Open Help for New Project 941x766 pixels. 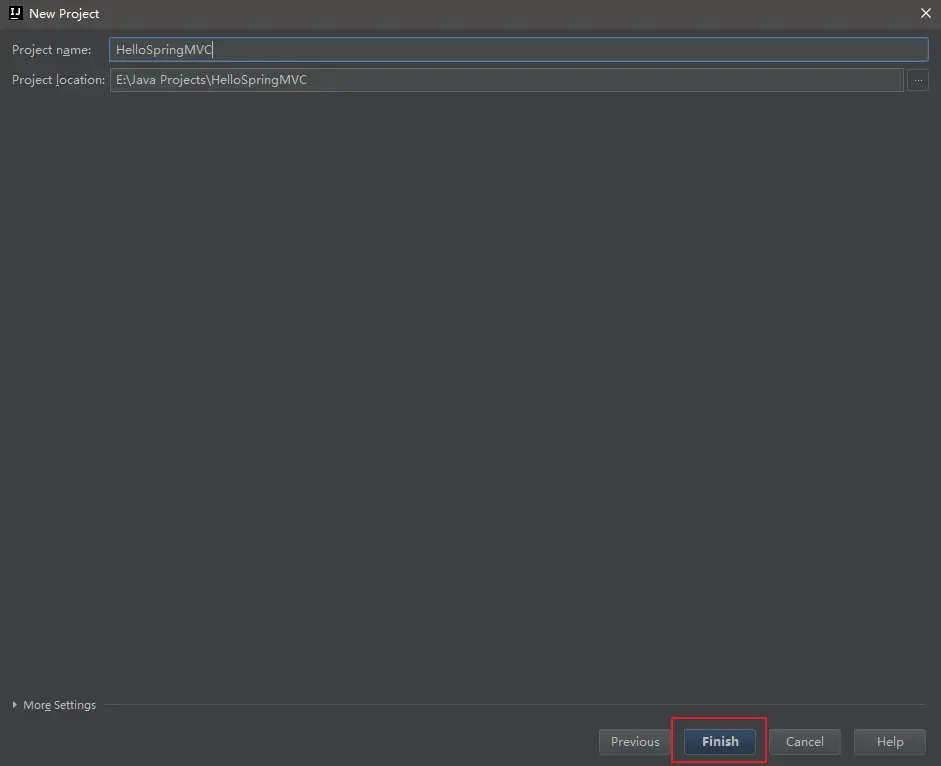coord(889,741)
